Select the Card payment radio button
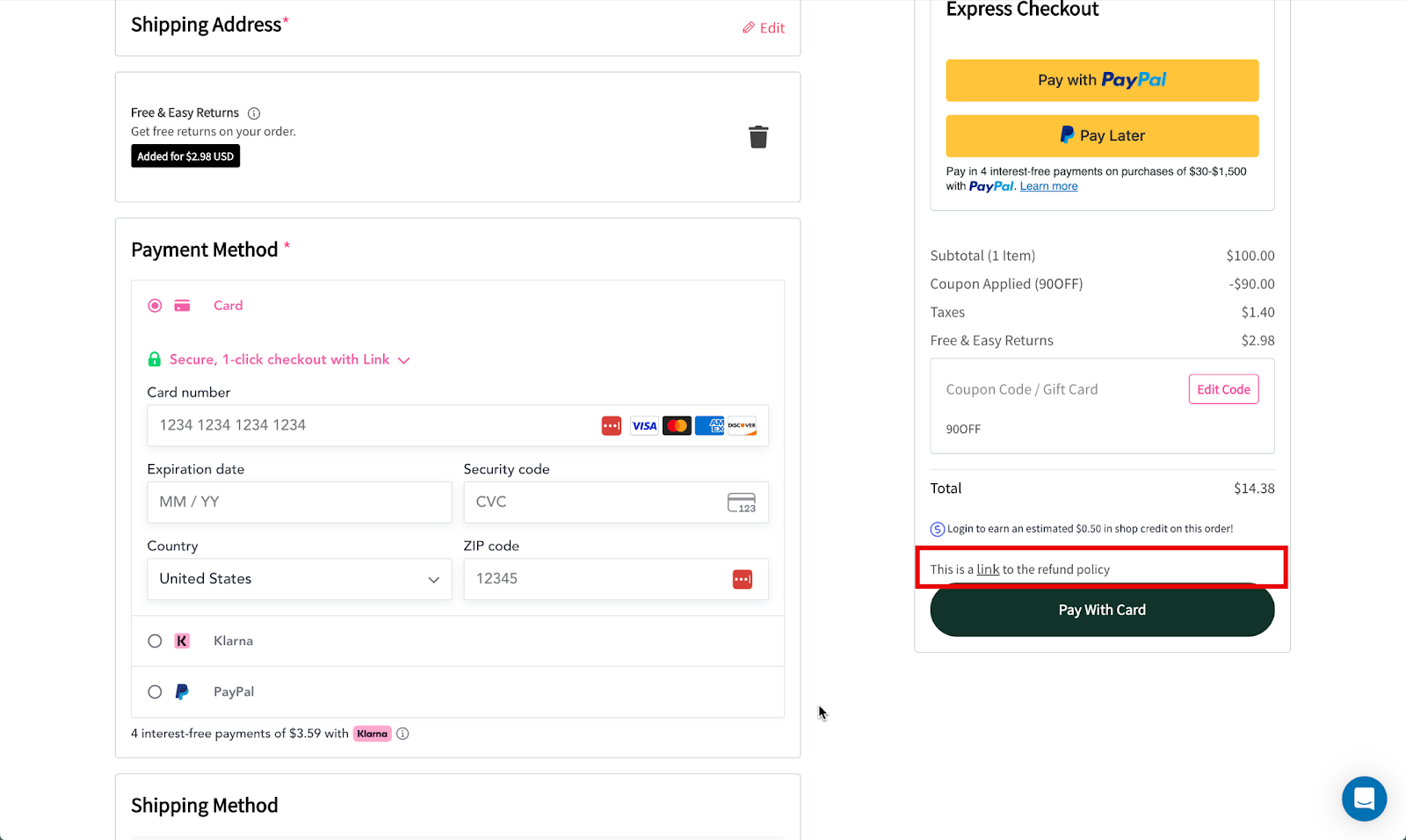 point(155,306)
